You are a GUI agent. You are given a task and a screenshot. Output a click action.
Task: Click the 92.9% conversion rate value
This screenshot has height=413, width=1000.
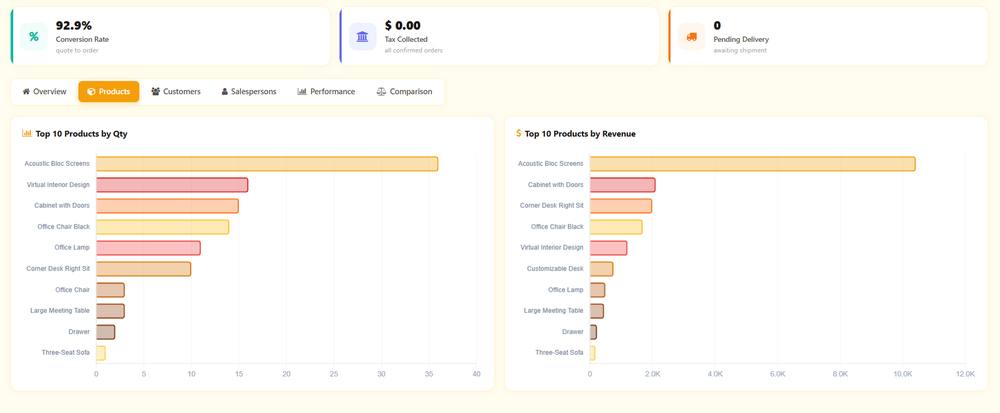click(x=74, y=25)
